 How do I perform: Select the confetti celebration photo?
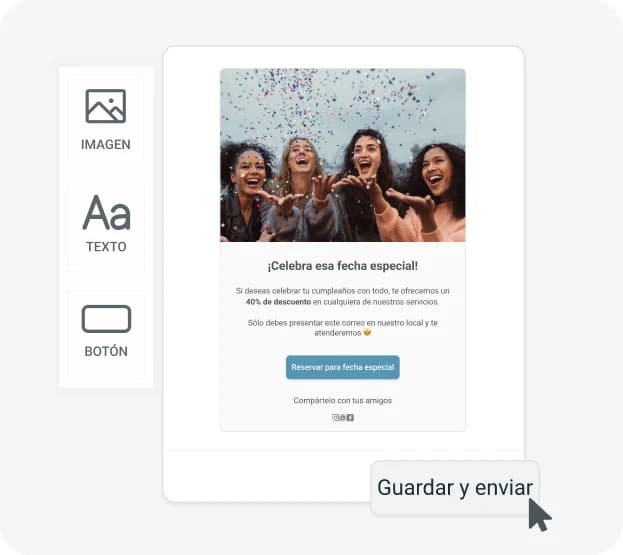343,155
